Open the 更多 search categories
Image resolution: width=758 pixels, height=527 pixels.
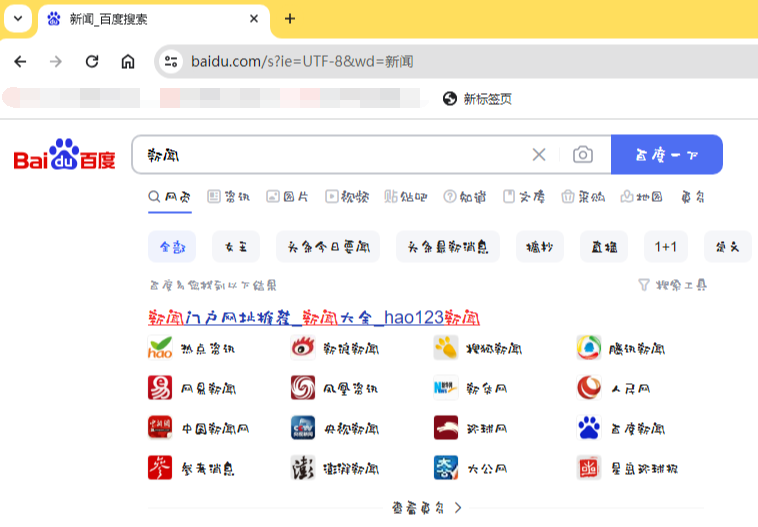click(693, 197)
